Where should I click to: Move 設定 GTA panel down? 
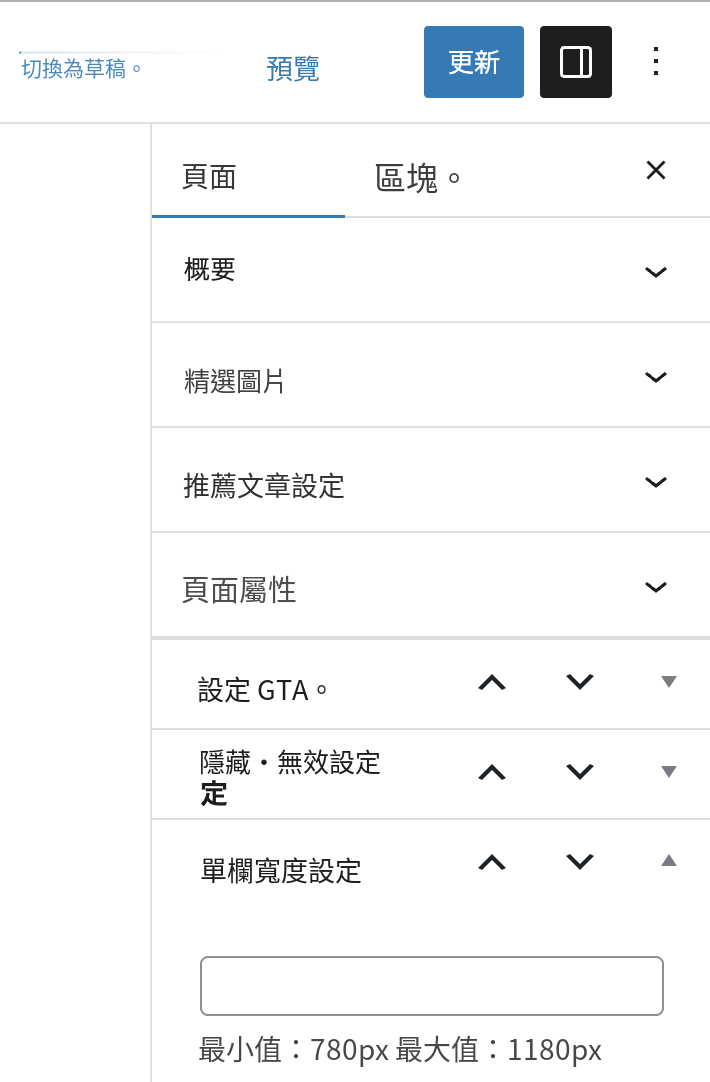[x=580, y=682]
